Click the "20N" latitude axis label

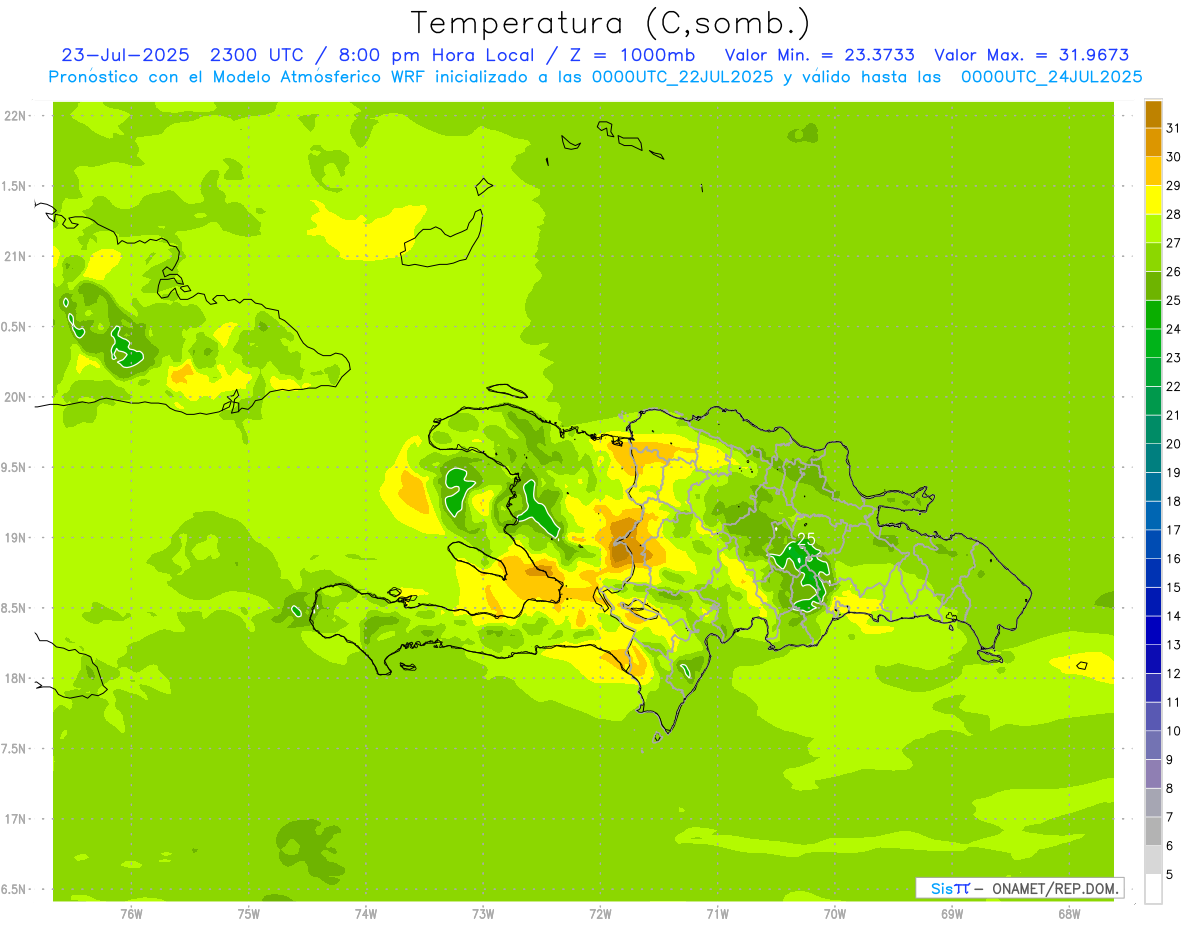click(x=15, y=397)
